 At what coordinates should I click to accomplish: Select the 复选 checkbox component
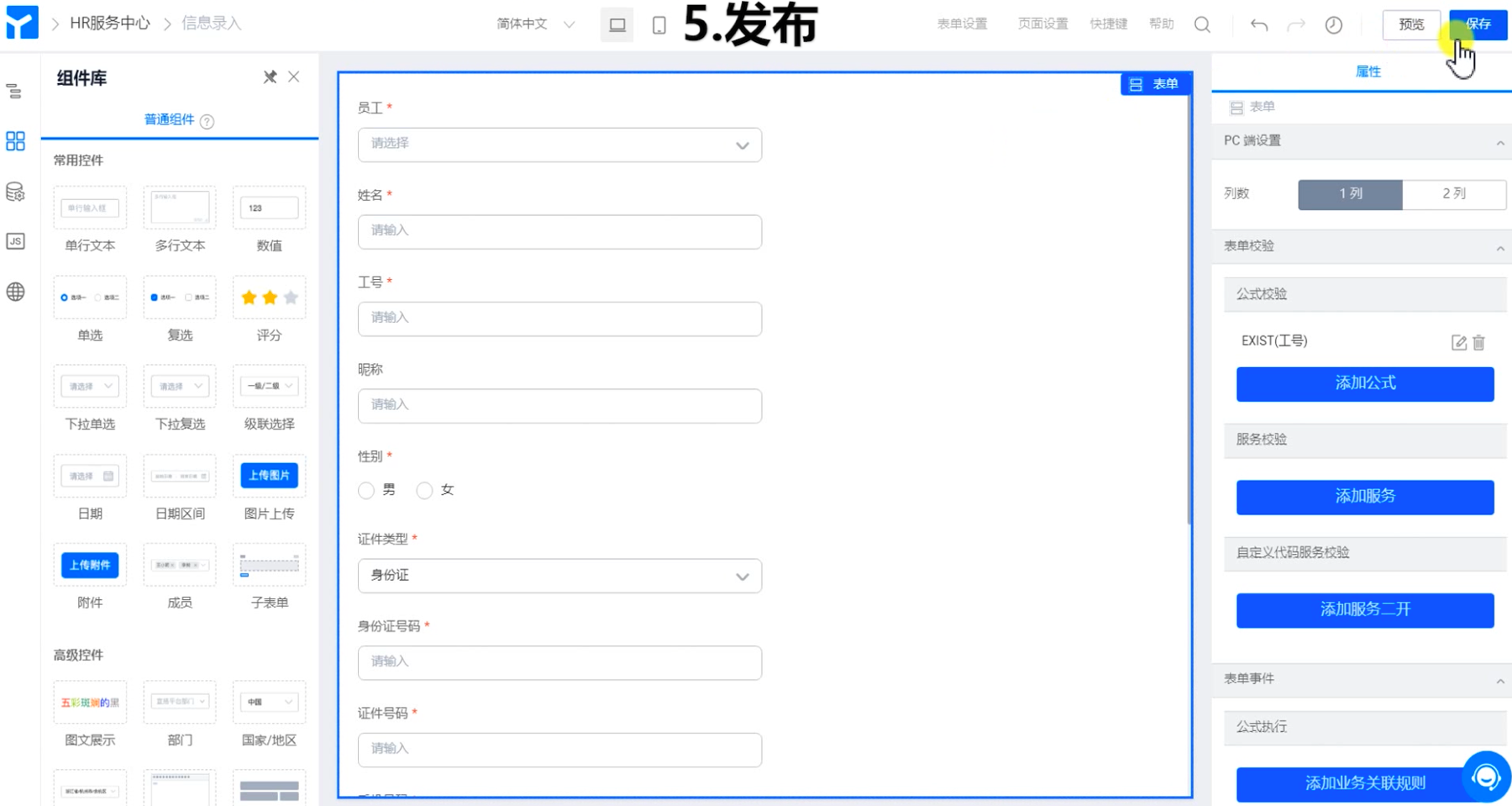[x=180, y=309]
